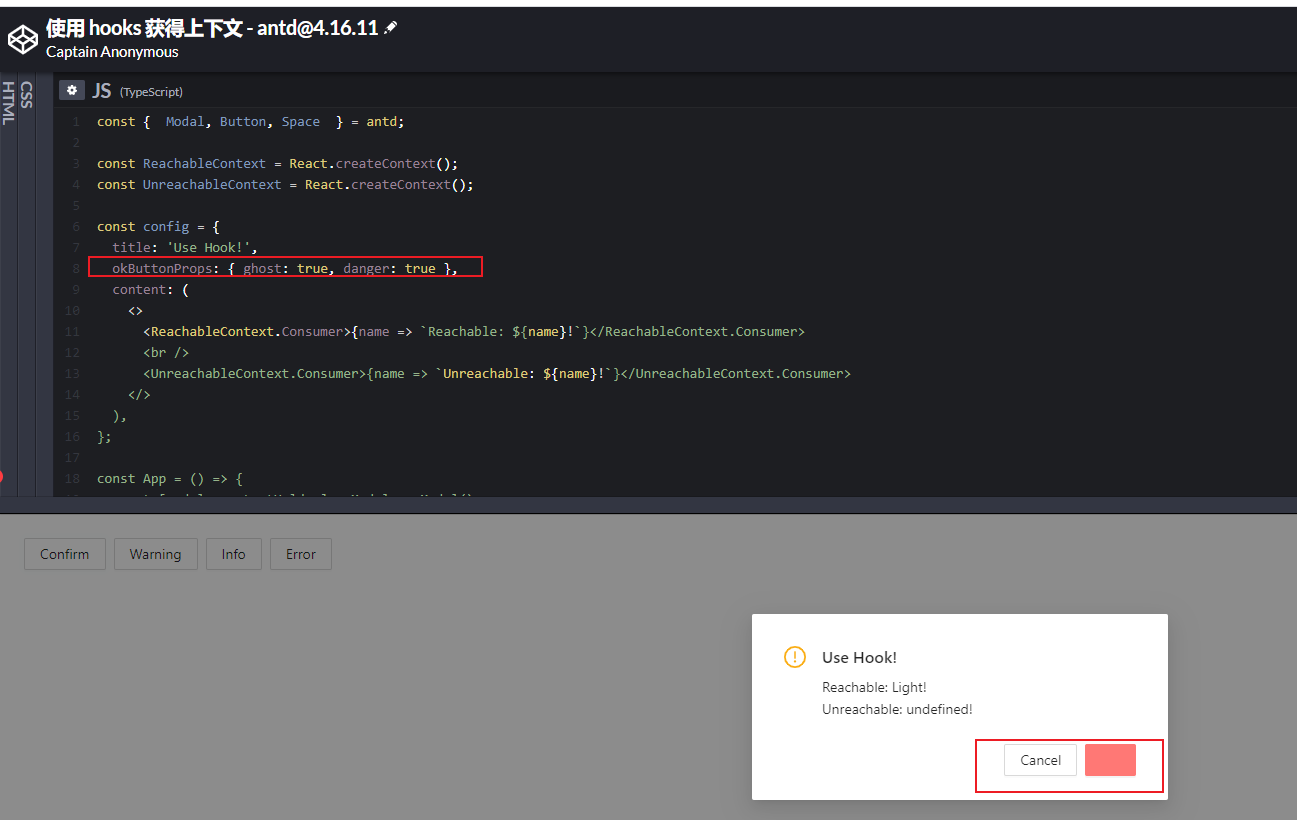
Task: Click the Confirm button
Action: [64, 553]
